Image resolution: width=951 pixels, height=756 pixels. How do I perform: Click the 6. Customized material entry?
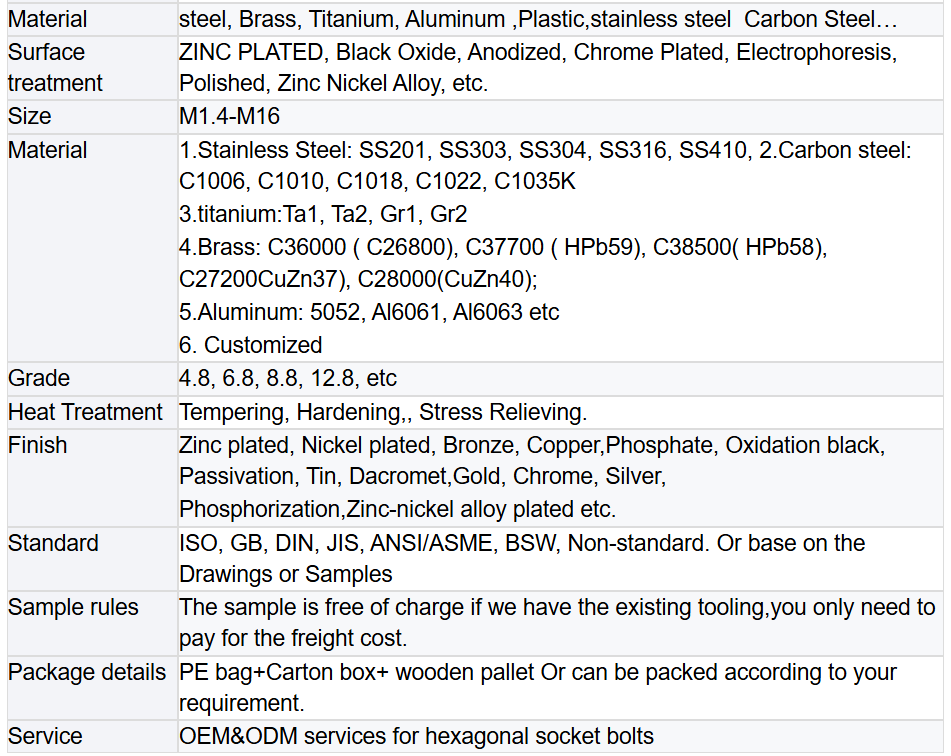250,345
